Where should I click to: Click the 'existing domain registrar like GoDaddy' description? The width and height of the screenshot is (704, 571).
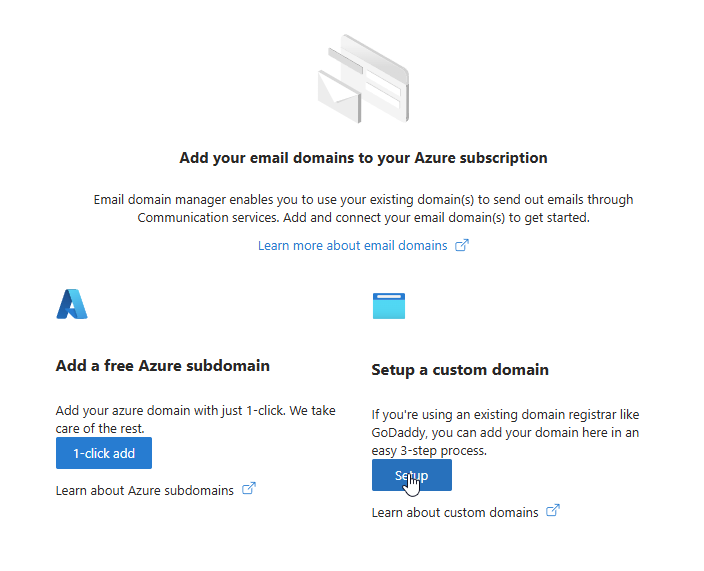506,432
